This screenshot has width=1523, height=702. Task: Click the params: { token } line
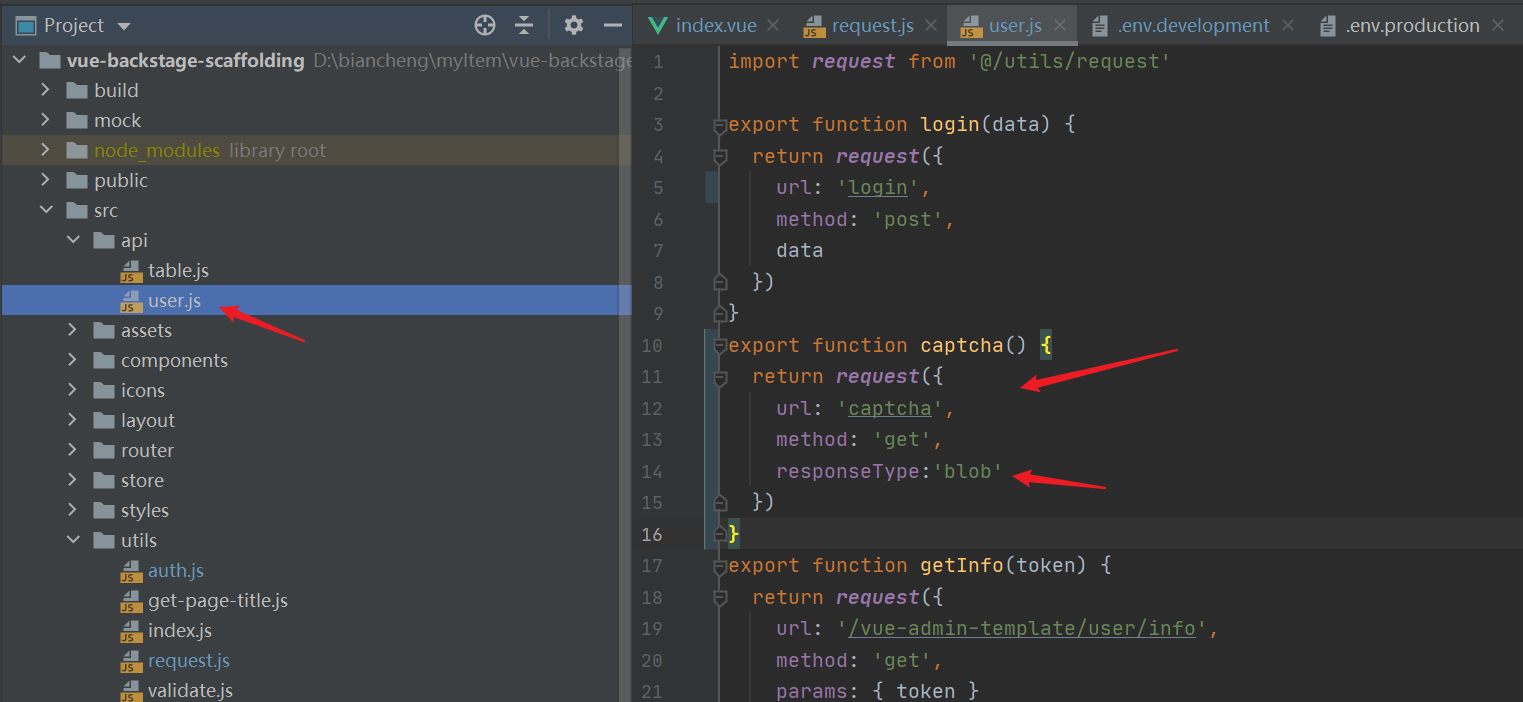click(877, 691)
